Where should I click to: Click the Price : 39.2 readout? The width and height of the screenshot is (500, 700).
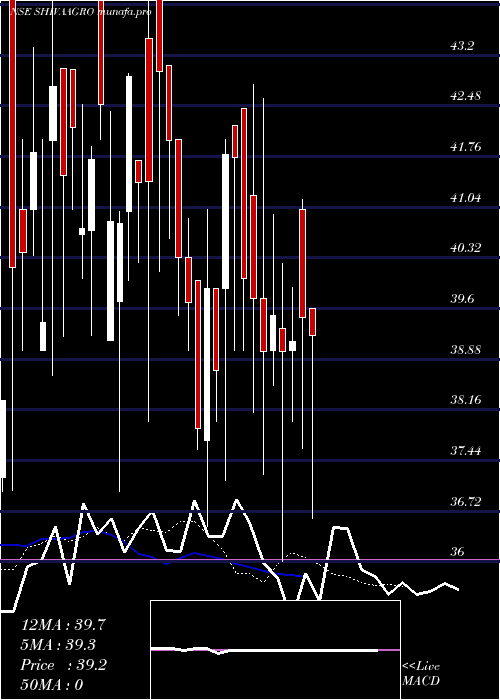(x=63, y=665)
